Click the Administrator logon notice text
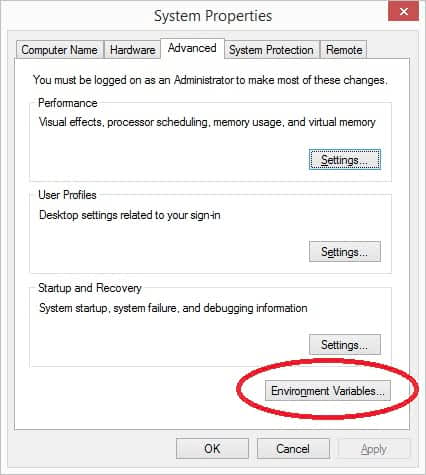Image resolution: width=426 pixels, height=475 pixels. (x=210, y=80)
